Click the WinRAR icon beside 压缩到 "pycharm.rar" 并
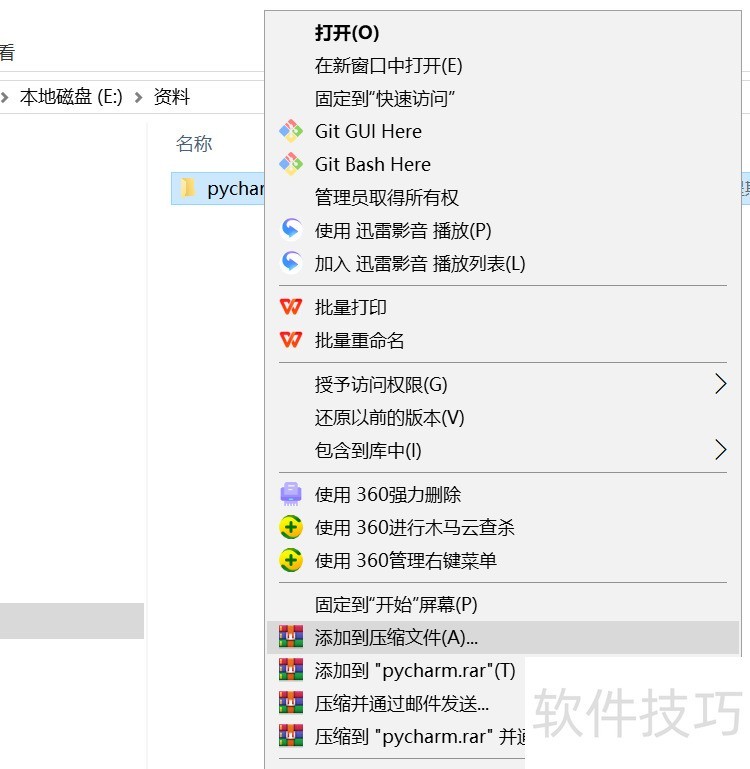 (x=291, y=735)
